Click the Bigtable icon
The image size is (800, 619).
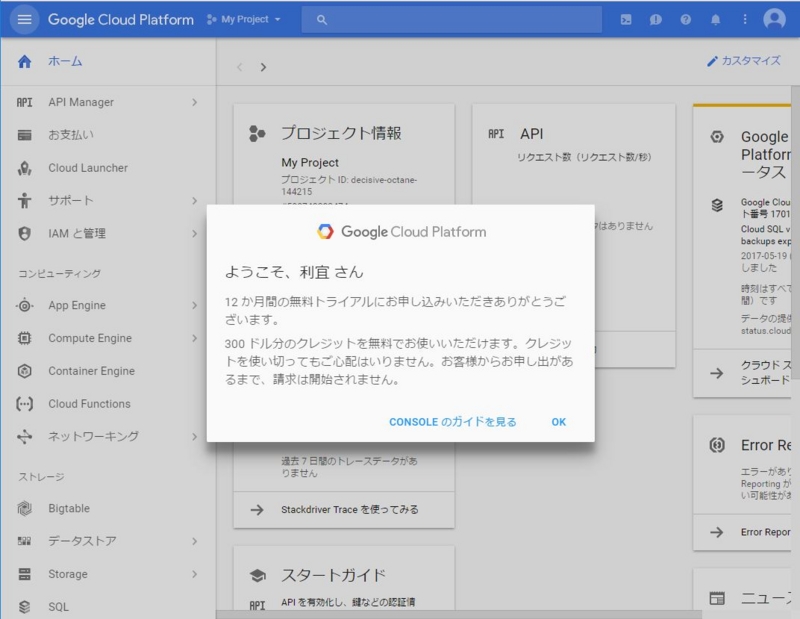[24, 509]
